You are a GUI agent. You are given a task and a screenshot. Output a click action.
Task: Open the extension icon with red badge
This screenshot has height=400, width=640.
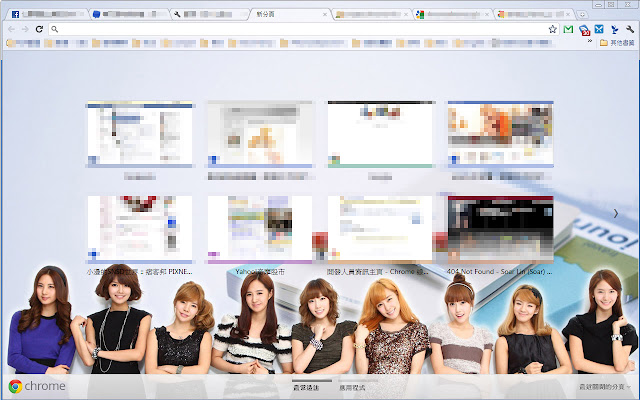[584, 30]
